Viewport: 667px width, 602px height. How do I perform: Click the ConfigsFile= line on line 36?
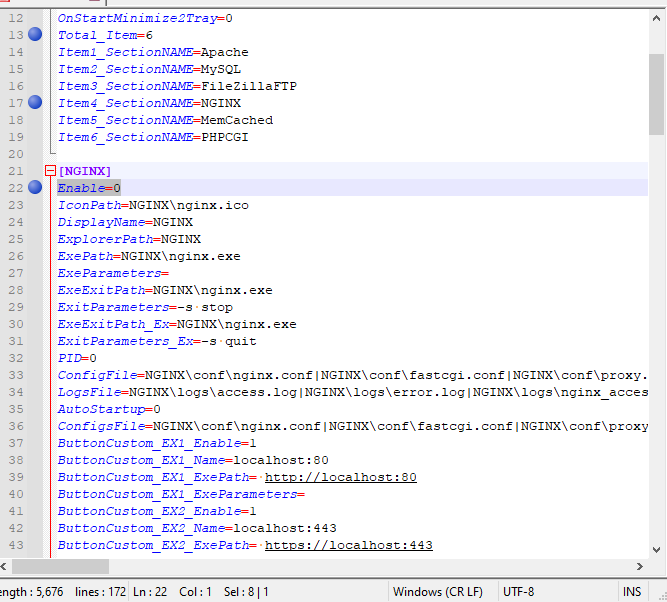coord(353,426)
